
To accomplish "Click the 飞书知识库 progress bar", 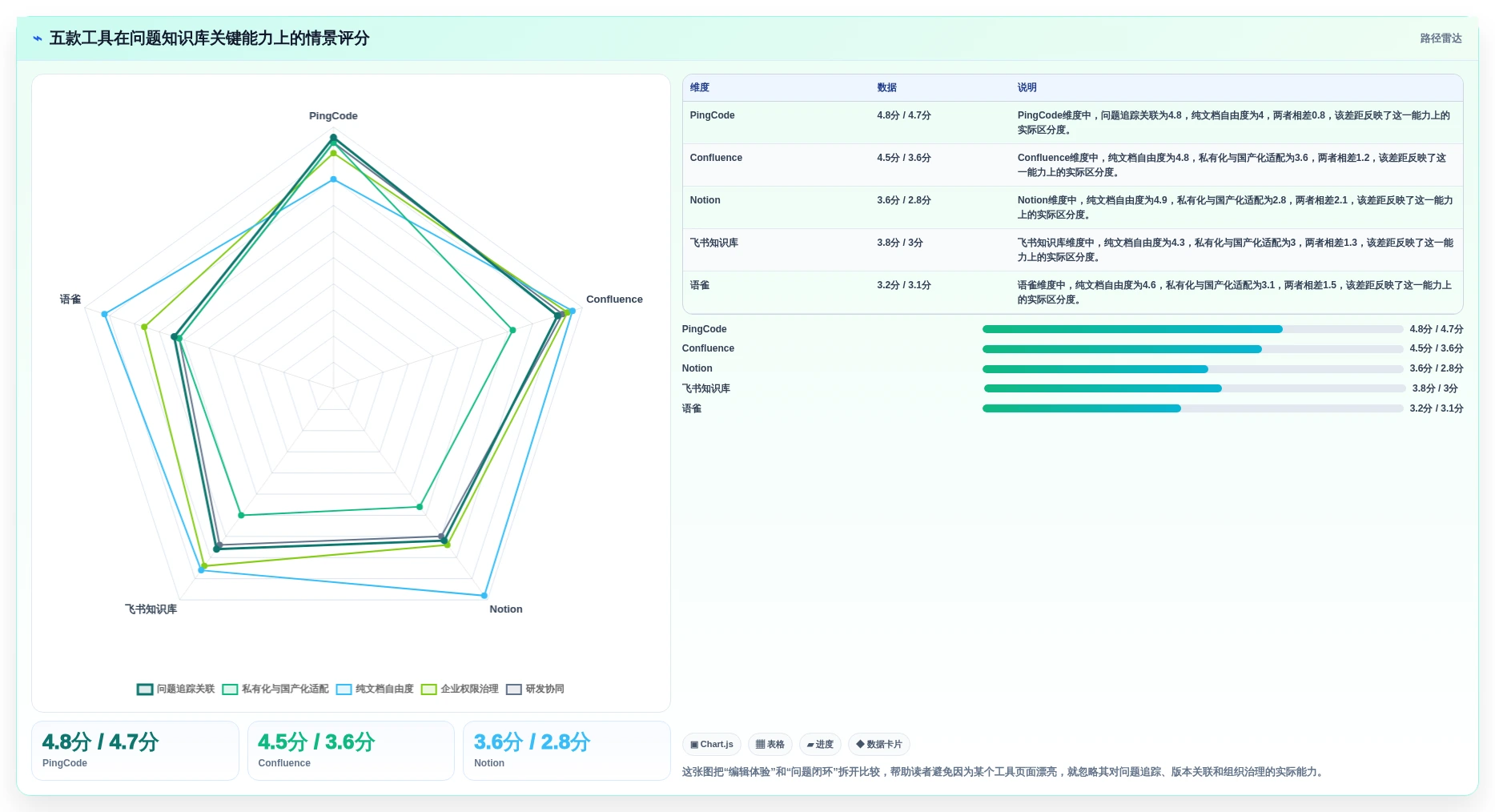I will tap(1194, 388).
